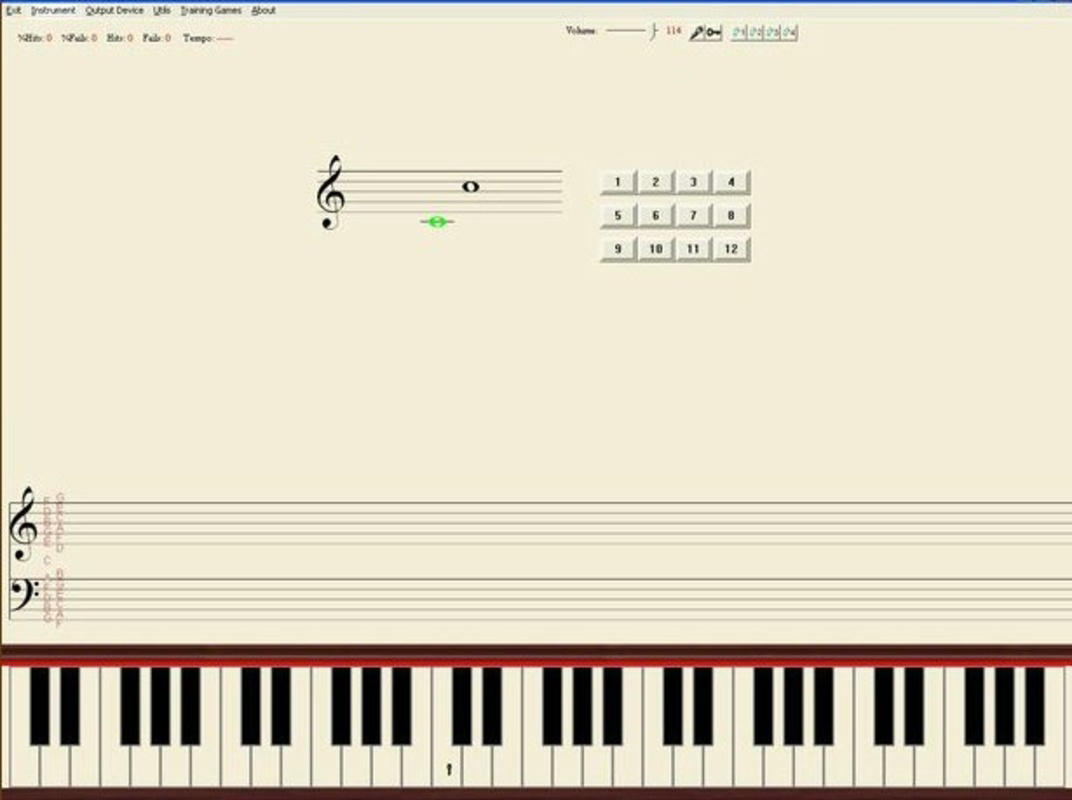Open the Training Games menu

[211, 10]
